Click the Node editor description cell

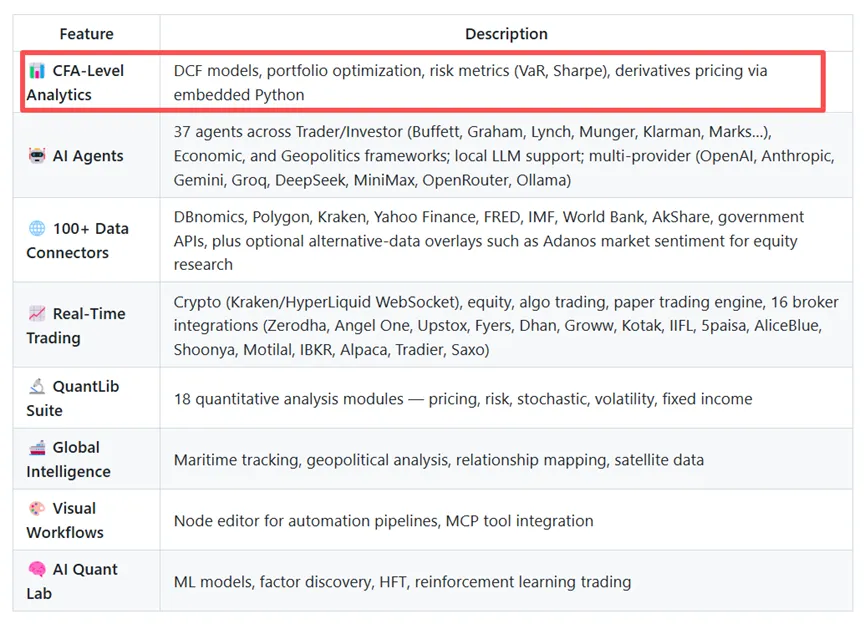pyautogui.click(x=384, y=521)
